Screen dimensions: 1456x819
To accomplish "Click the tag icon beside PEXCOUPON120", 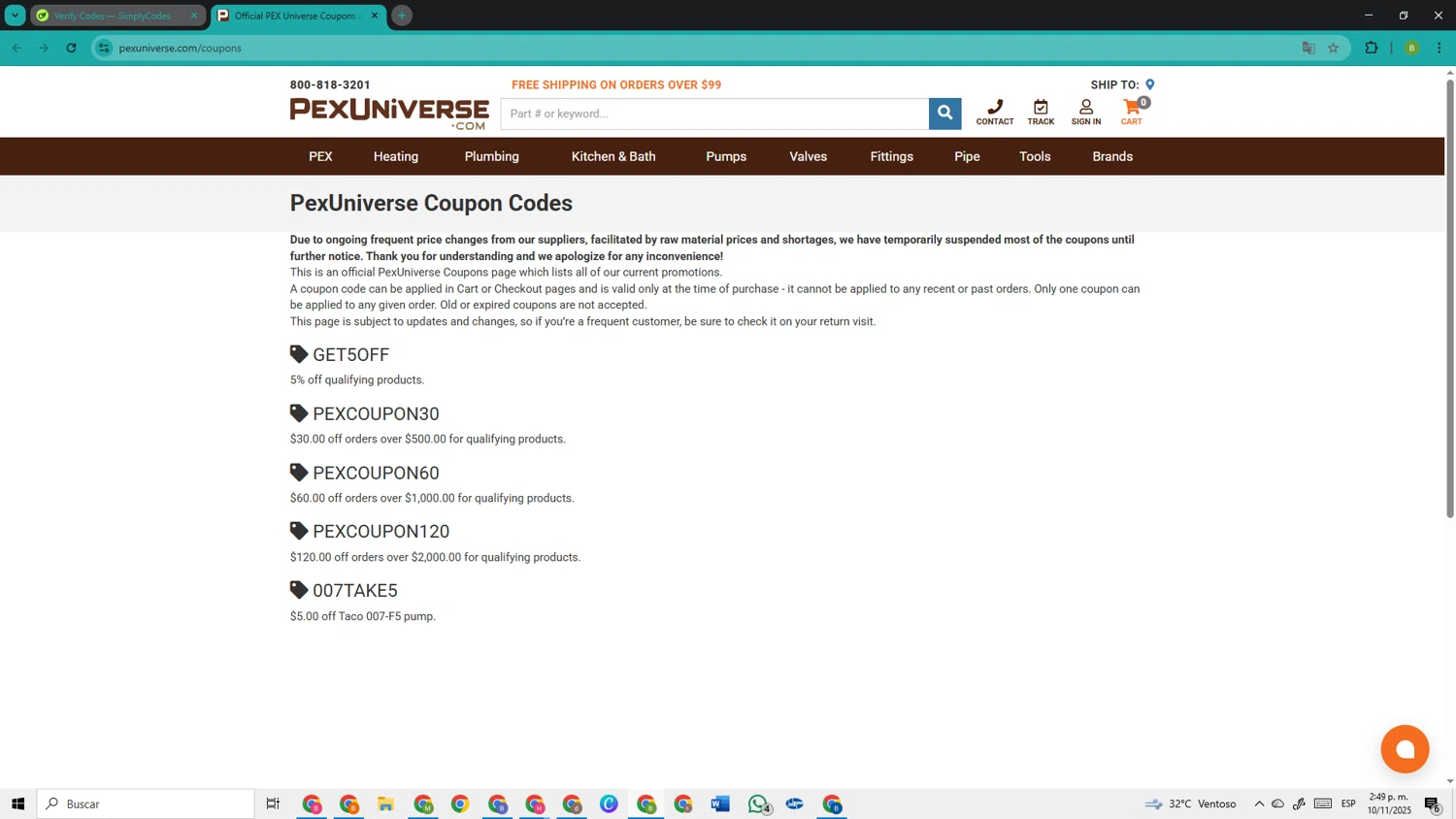I will coord(299,531).
